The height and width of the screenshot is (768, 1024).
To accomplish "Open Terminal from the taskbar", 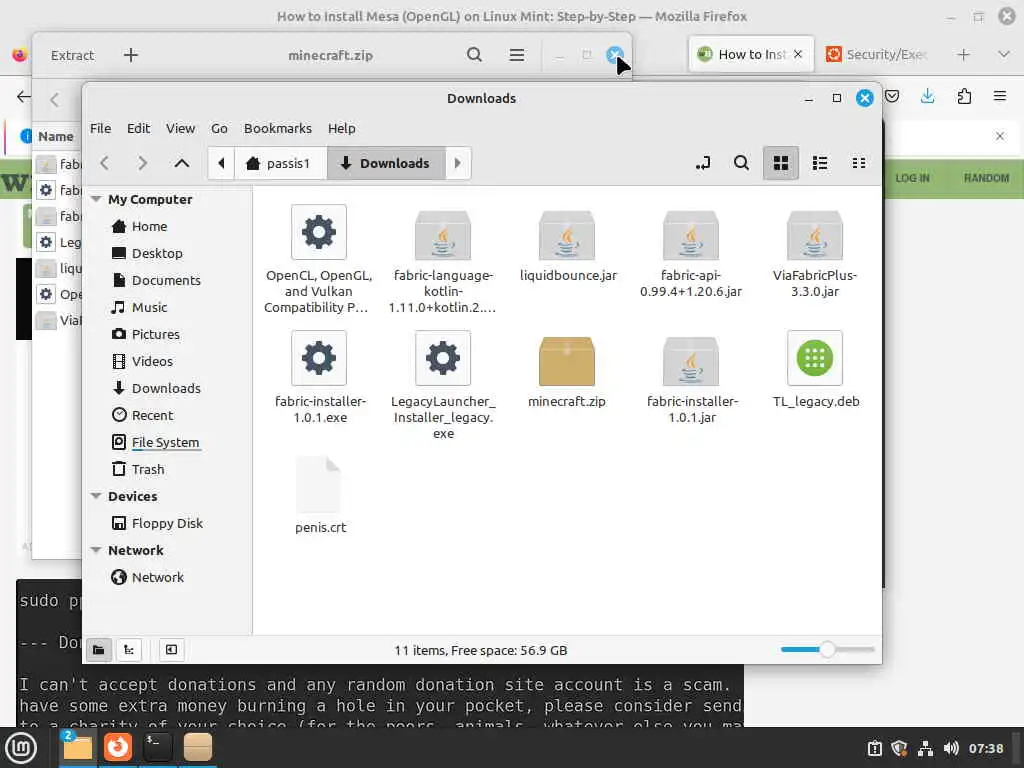I will pos(157,747).
